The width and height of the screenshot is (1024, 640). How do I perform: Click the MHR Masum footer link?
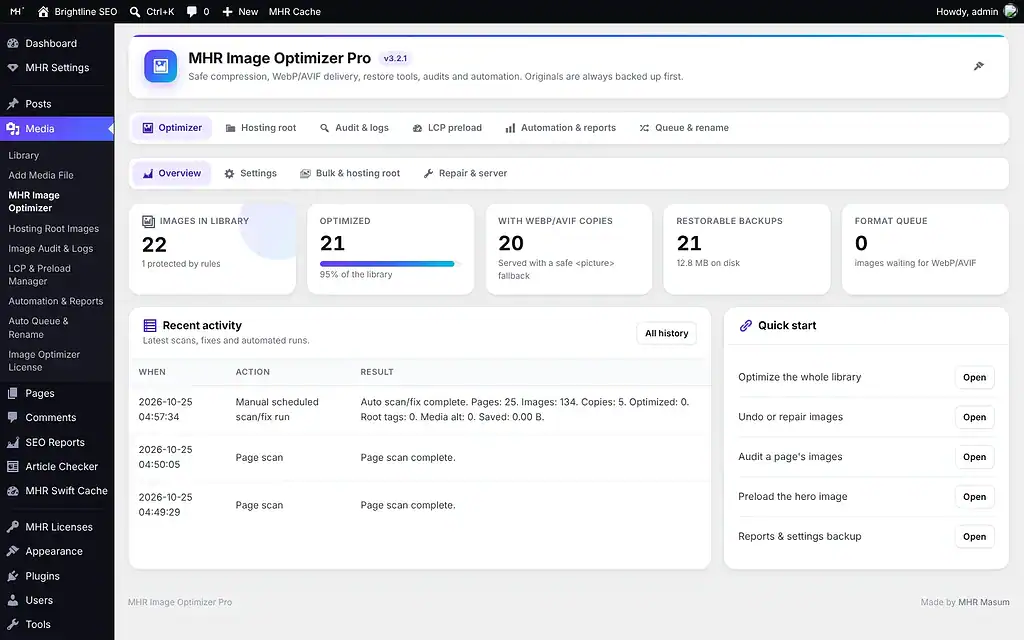[x=984, y=602]
